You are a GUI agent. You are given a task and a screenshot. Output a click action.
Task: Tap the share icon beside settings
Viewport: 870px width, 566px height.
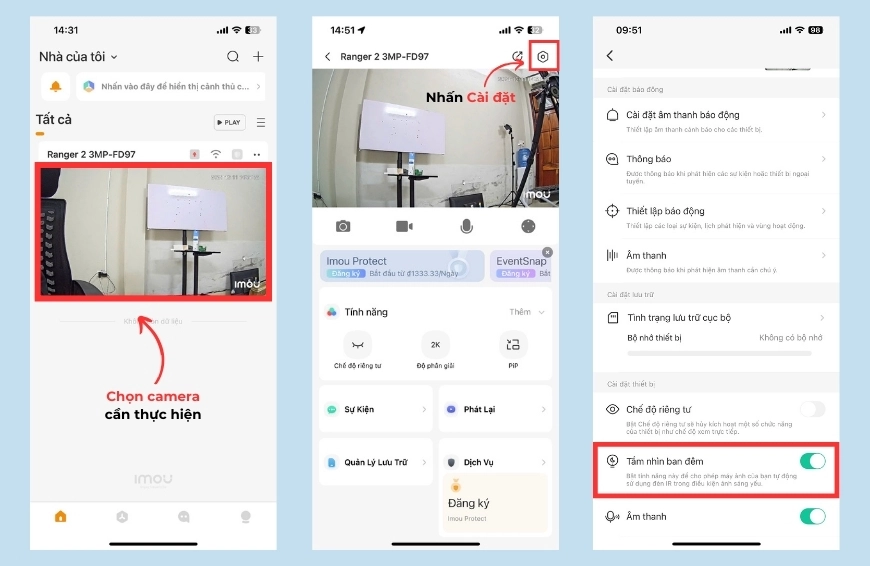(517, 57)
